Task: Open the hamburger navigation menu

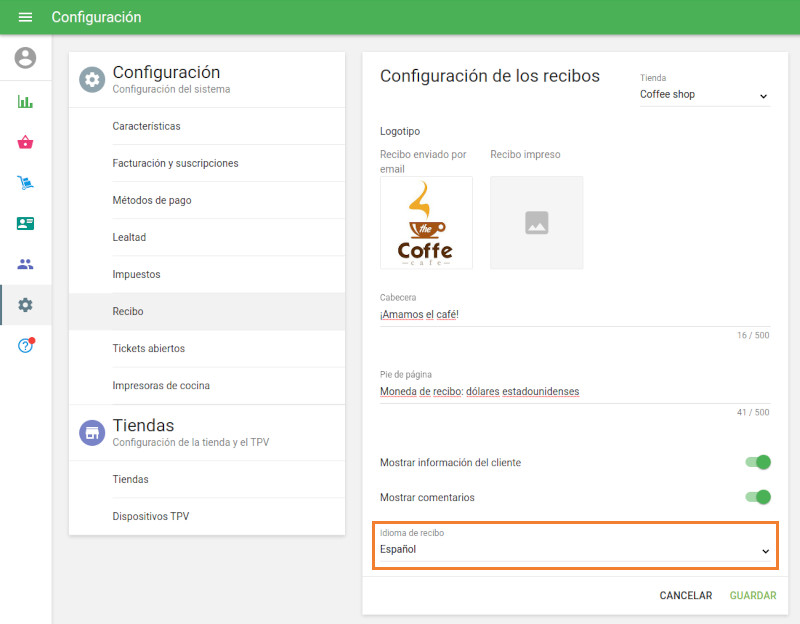Action: pos(25,17)
